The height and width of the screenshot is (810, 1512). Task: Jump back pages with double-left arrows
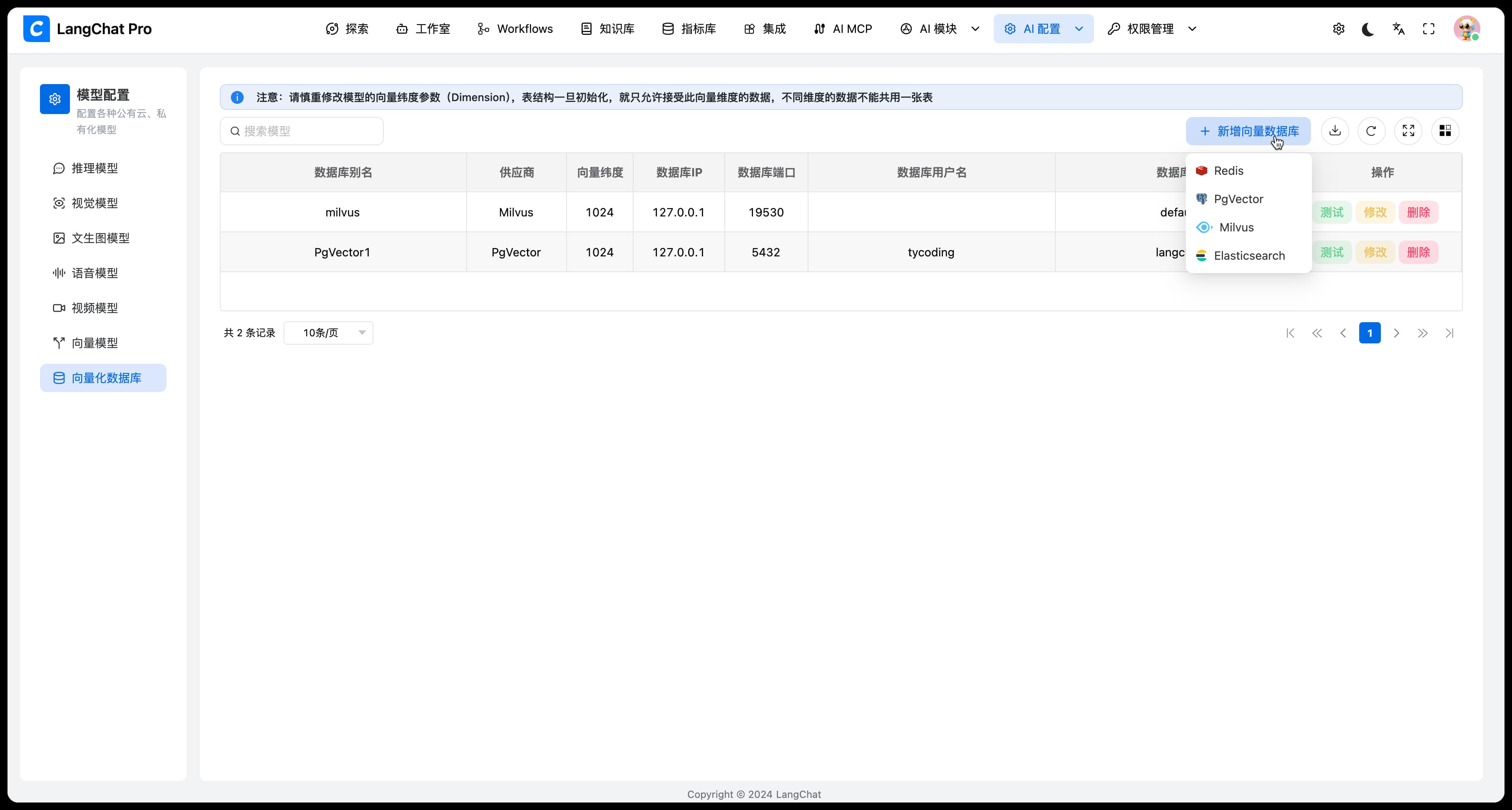1317,333
